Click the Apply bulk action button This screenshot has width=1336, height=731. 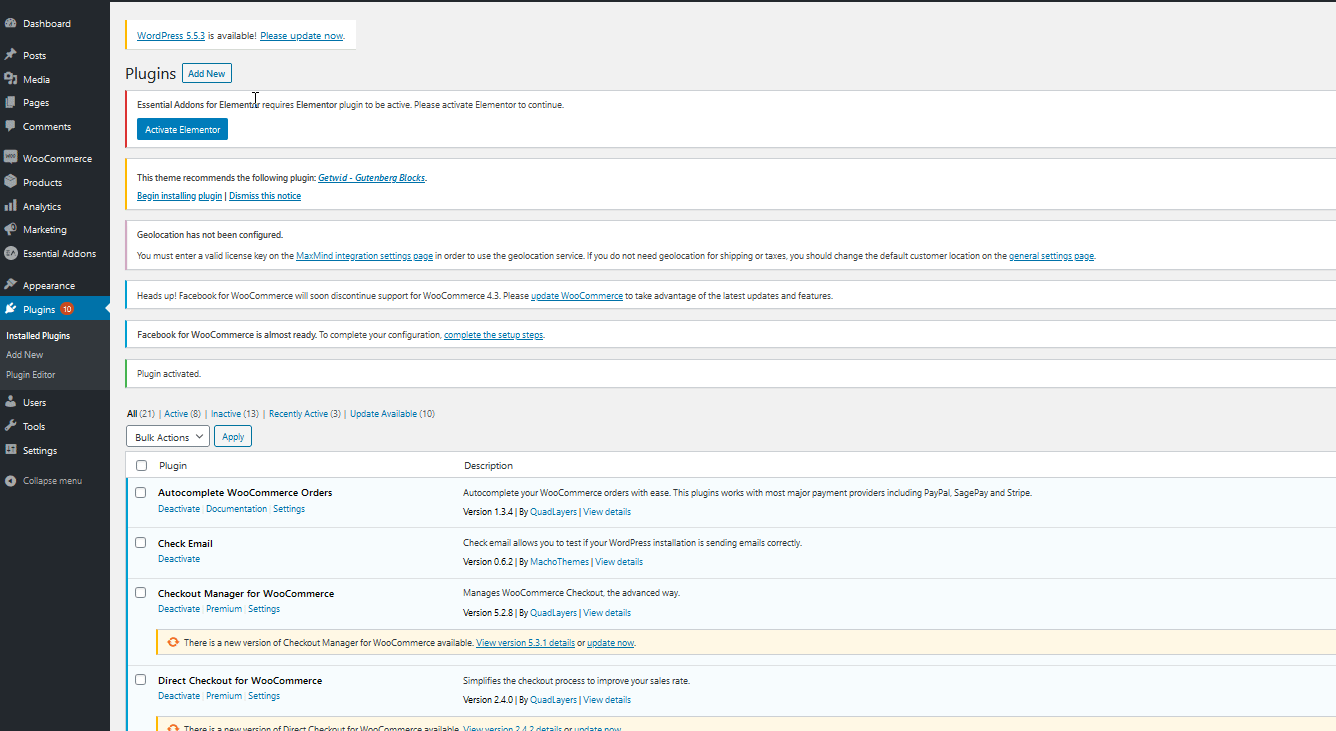pos(233,437)
